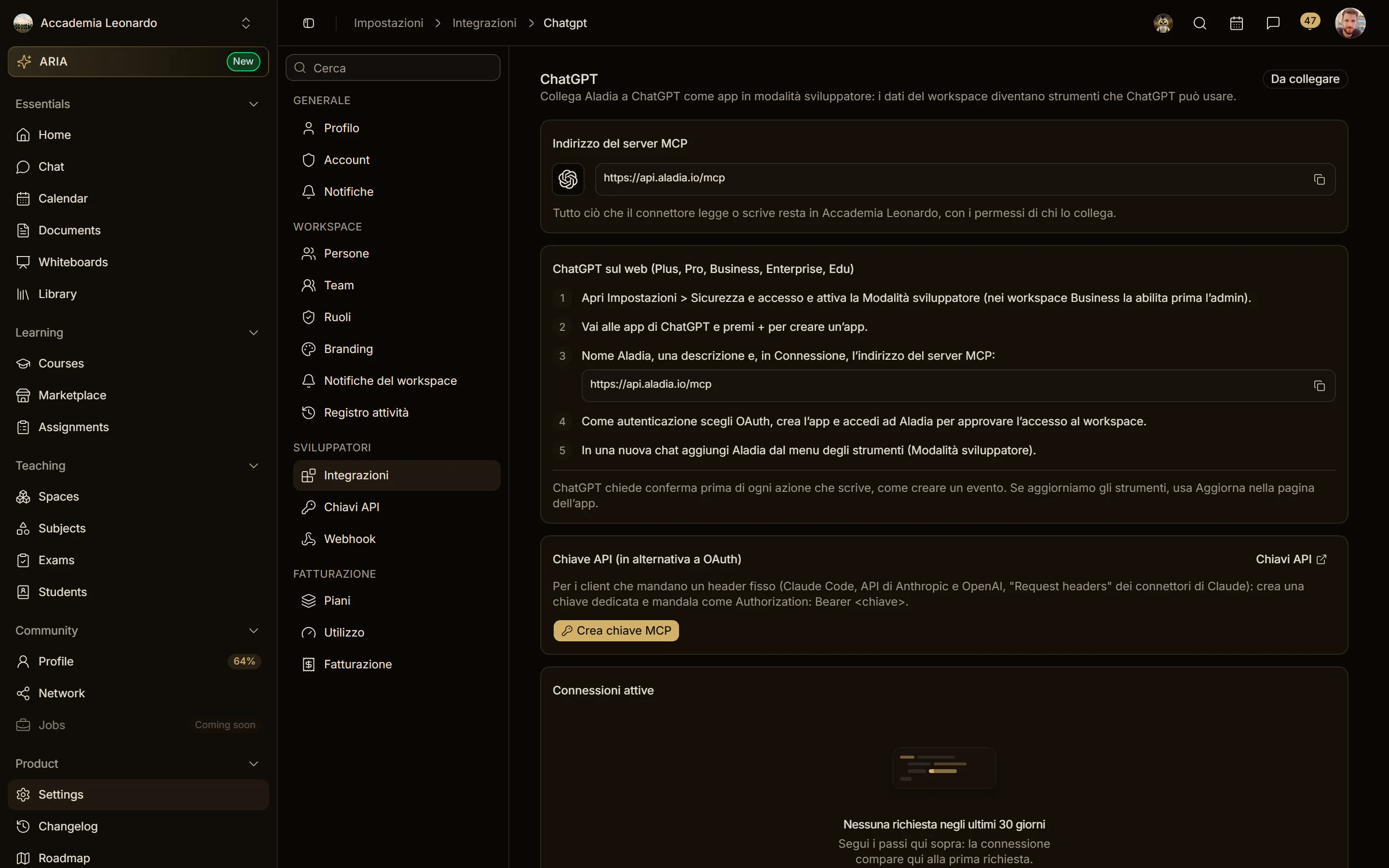Open Spaces under Teaching
The width and height of the screenshot is (1389, 868).
coord(138,497)
